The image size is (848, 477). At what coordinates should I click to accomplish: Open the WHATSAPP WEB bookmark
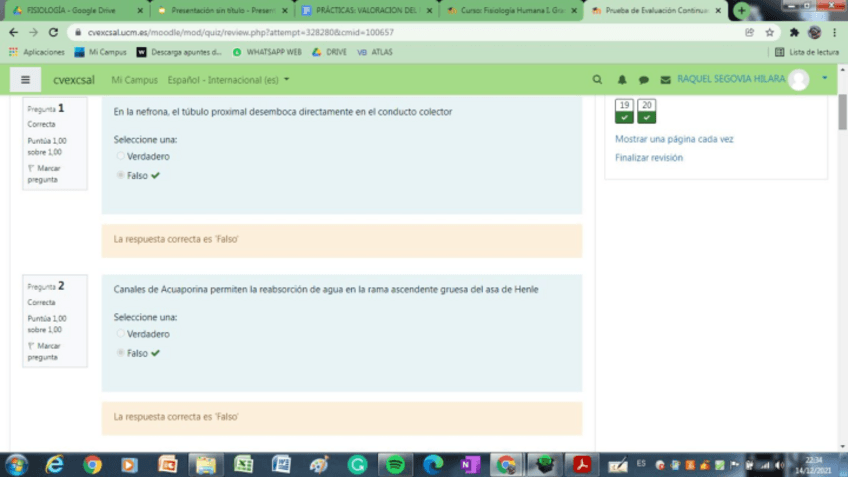(267, 52)
